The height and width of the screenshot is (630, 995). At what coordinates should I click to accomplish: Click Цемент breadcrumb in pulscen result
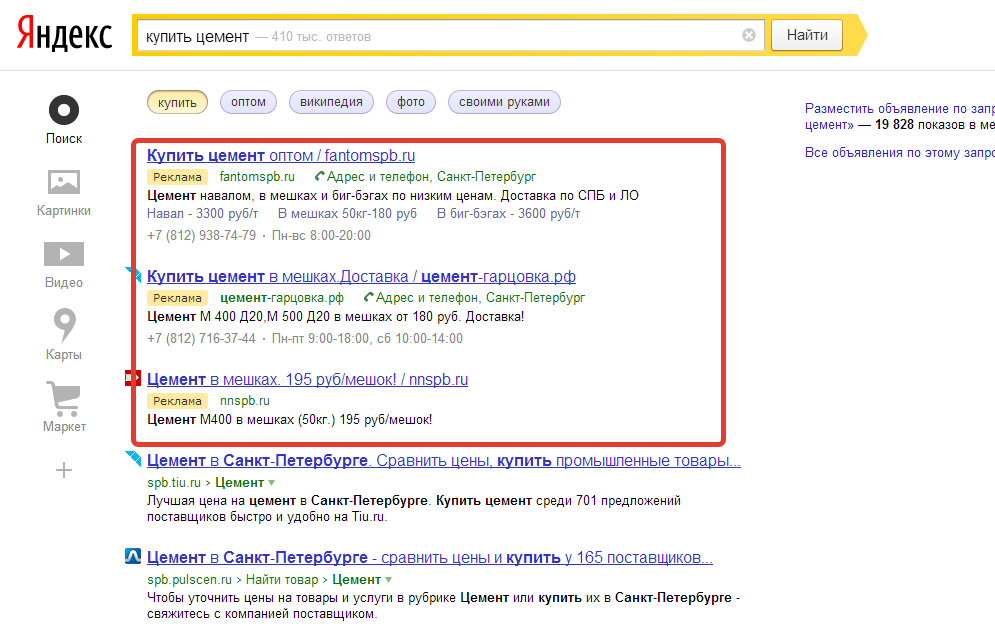[x=357, y=580]
